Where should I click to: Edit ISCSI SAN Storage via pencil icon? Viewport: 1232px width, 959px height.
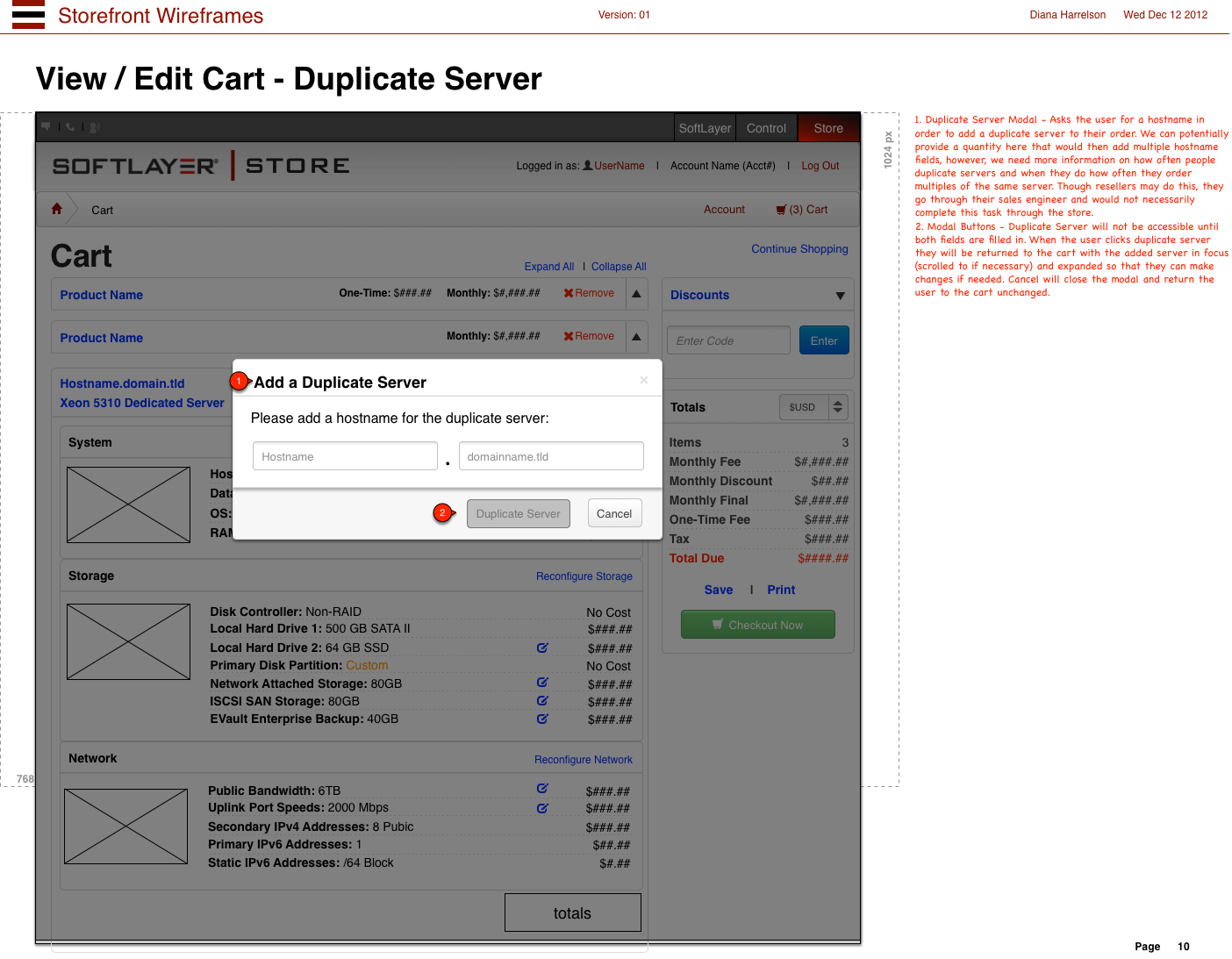coord(542,700)
